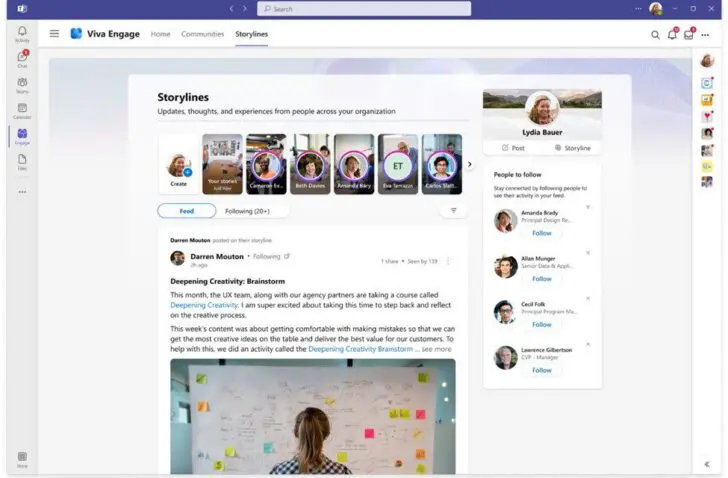Image resolution: width=728 pixels, height=478 pixels.
Task: Open the Activity feed in Teams sidebar
Action: pos(22,34)
